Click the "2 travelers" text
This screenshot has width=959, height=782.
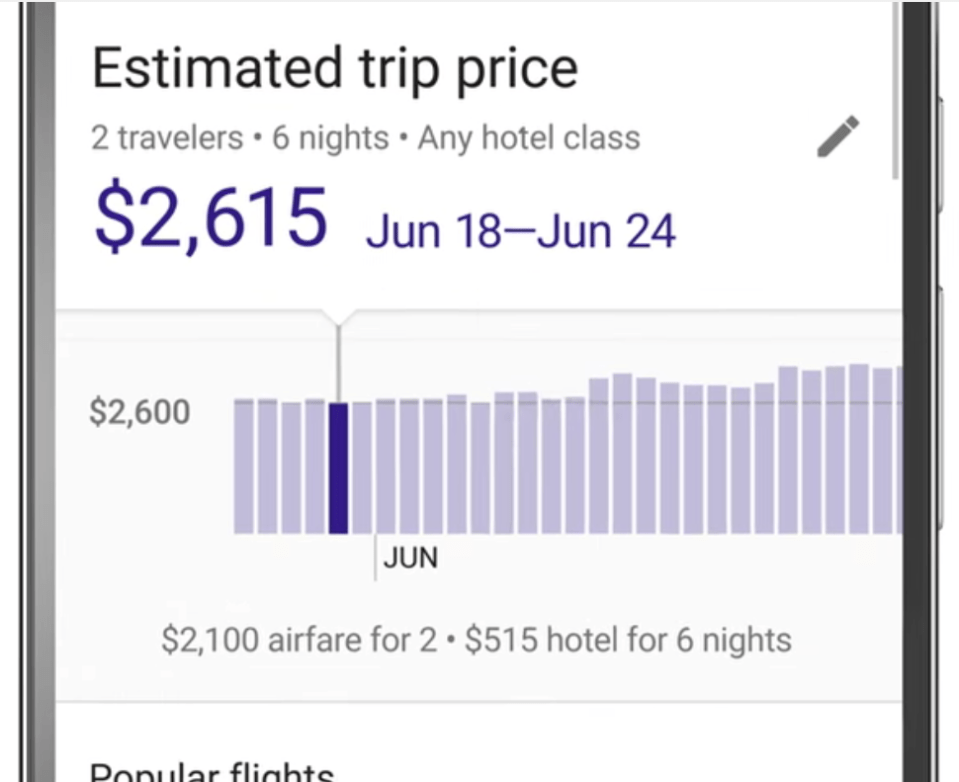[x=167, y=138]
